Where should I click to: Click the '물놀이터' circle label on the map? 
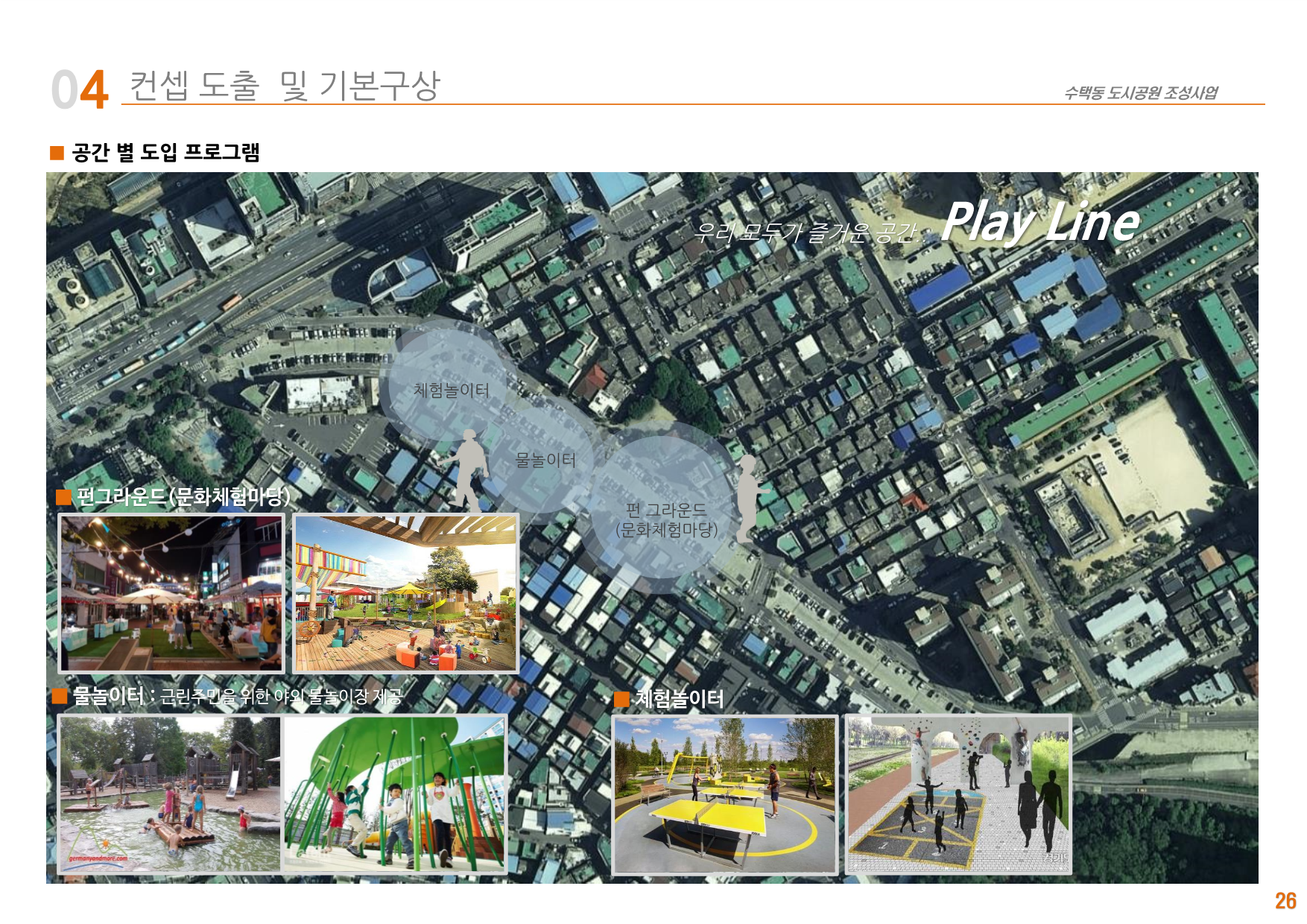[546, 460]
